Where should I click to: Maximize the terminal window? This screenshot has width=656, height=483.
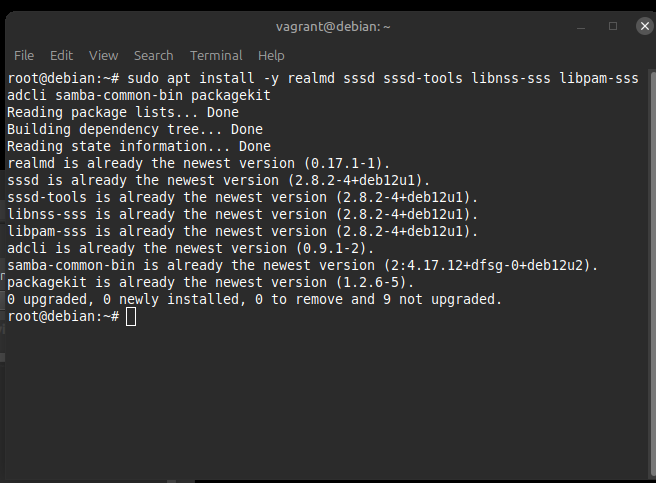(613, 26)
